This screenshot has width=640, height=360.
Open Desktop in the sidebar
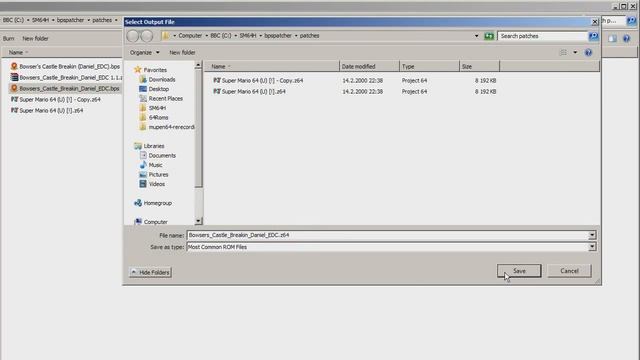(x=154, y=89)
